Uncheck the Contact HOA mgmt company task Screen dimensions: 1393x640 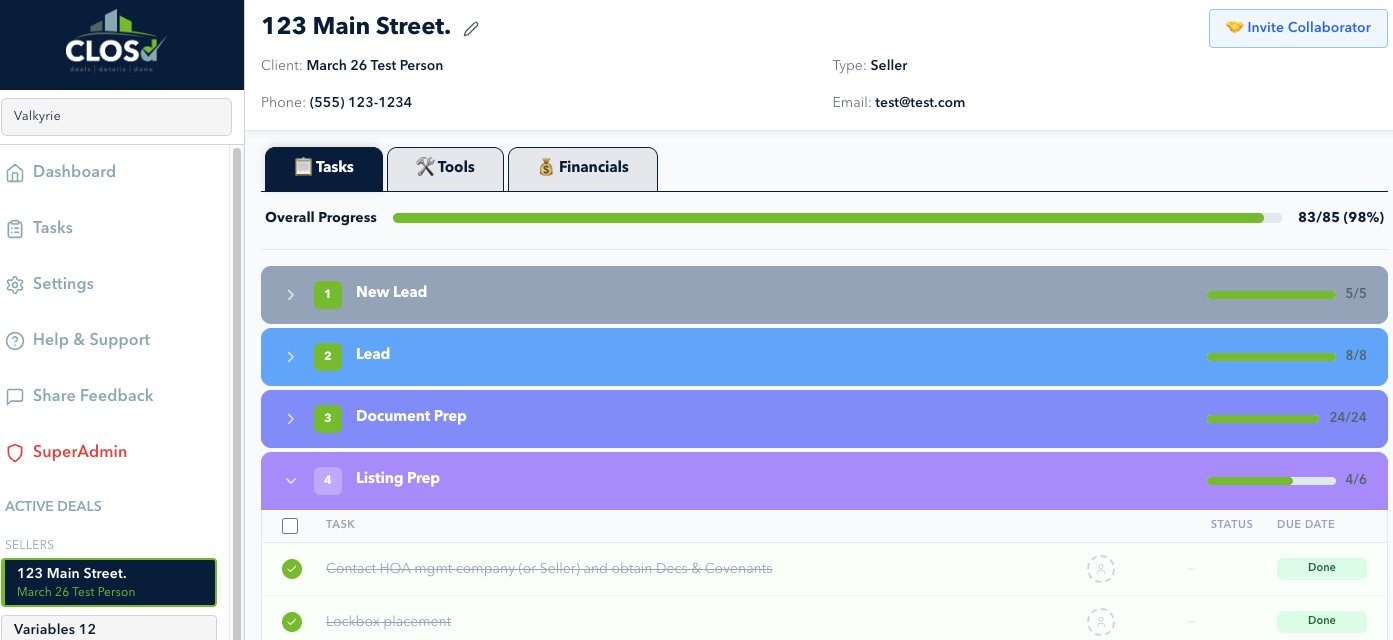point(291,568)
